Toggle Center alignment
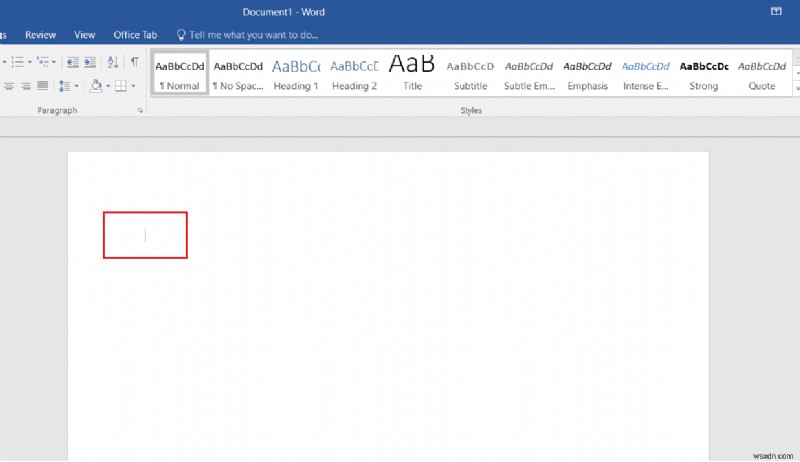The height and width of the screenshot is (462, 800). pos(9,86)
